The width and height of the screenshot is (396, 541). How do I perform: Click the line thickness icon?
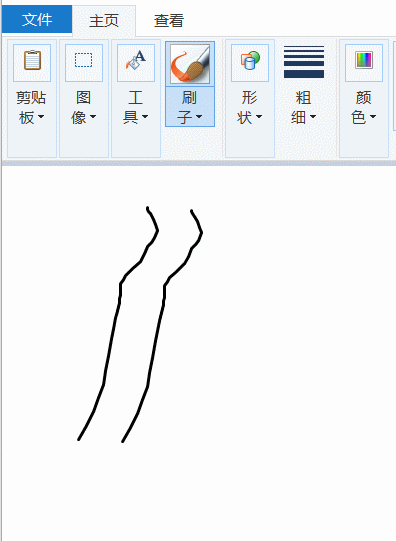(304, 62)
